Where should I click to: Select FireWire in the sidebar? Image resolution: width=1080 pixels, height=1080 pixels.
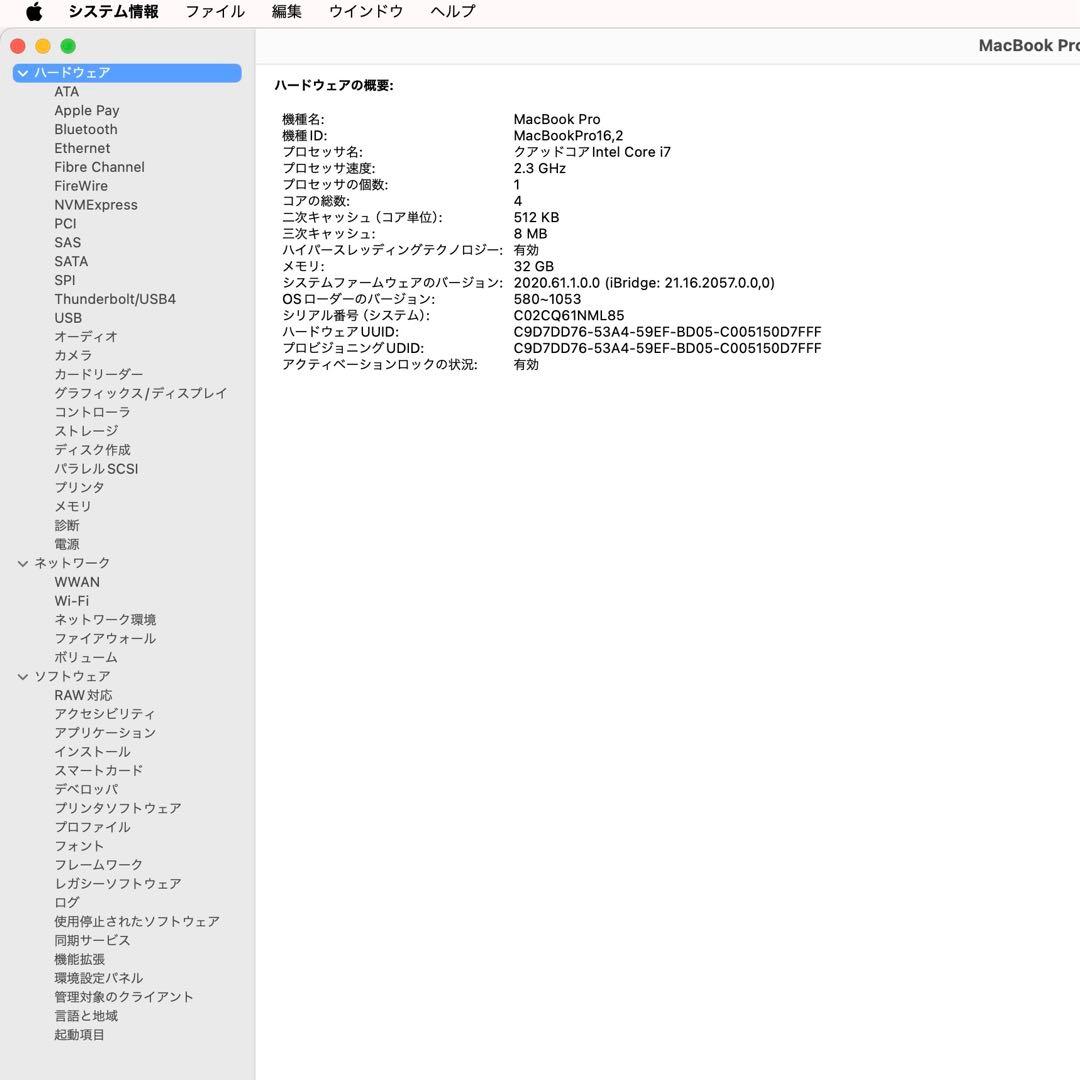point(81,186)
